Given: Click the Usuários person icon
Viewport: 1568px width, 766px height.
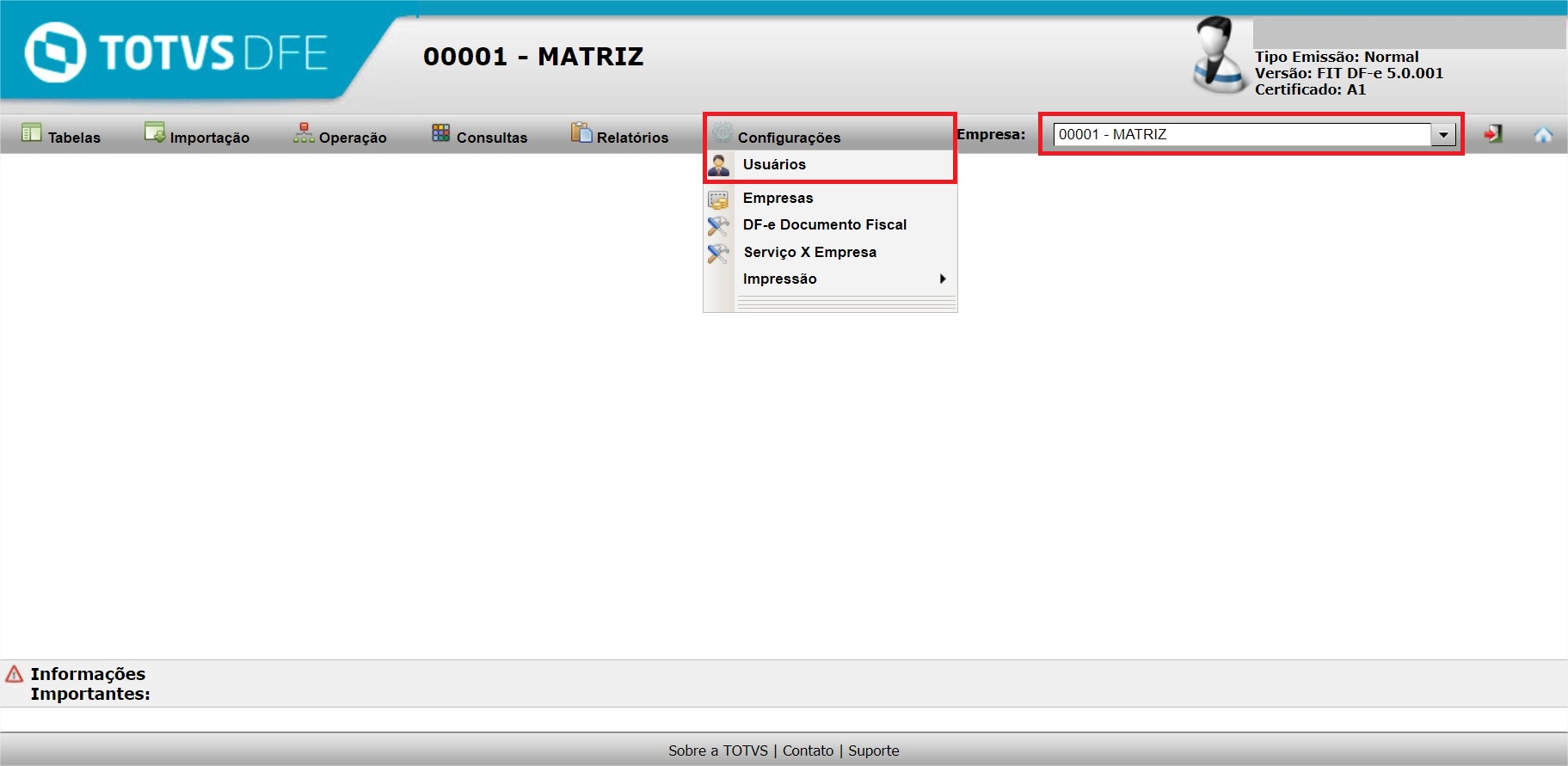Looking at the screenshot, I should (719, 165).
